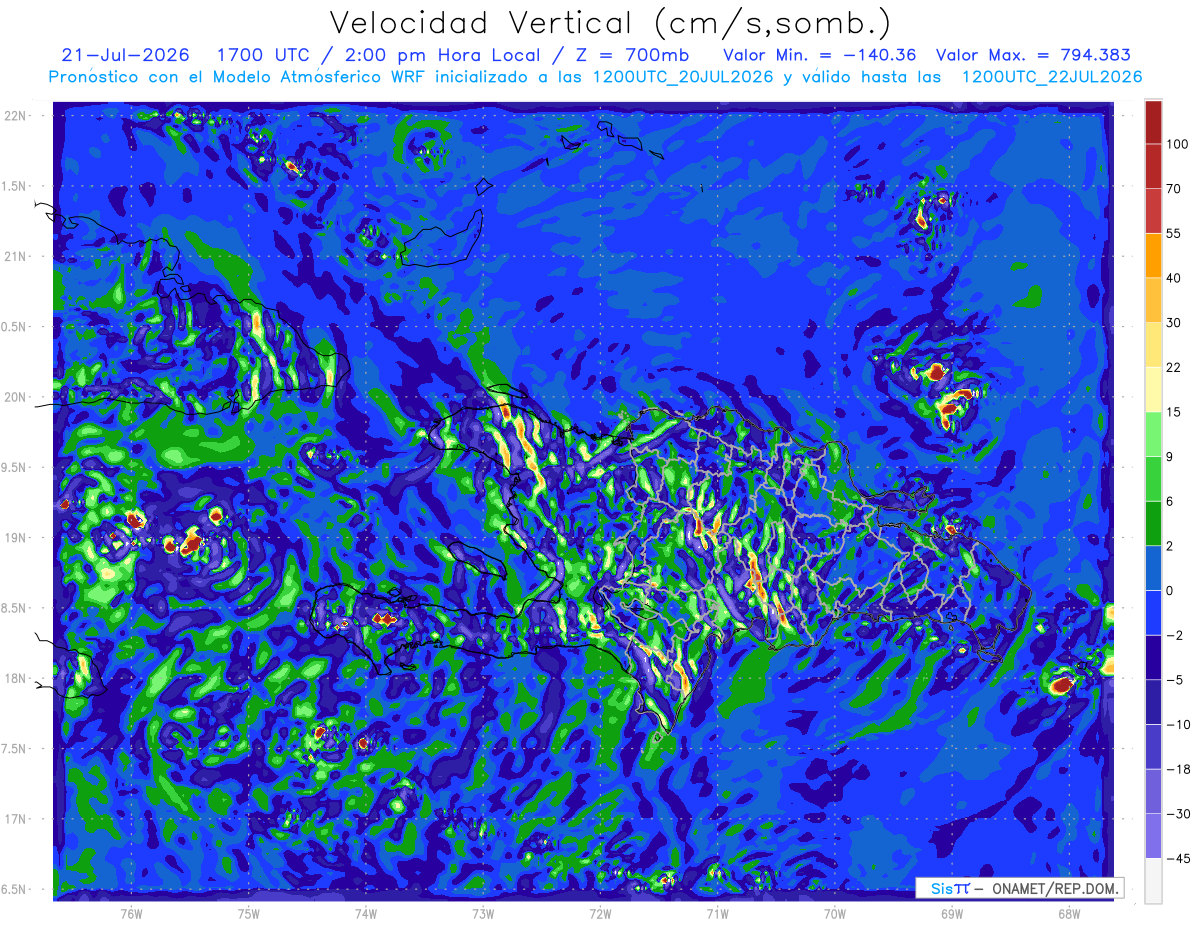Click the swatch between -18 and -10

pyautogui.click(x=1153, y=746)
